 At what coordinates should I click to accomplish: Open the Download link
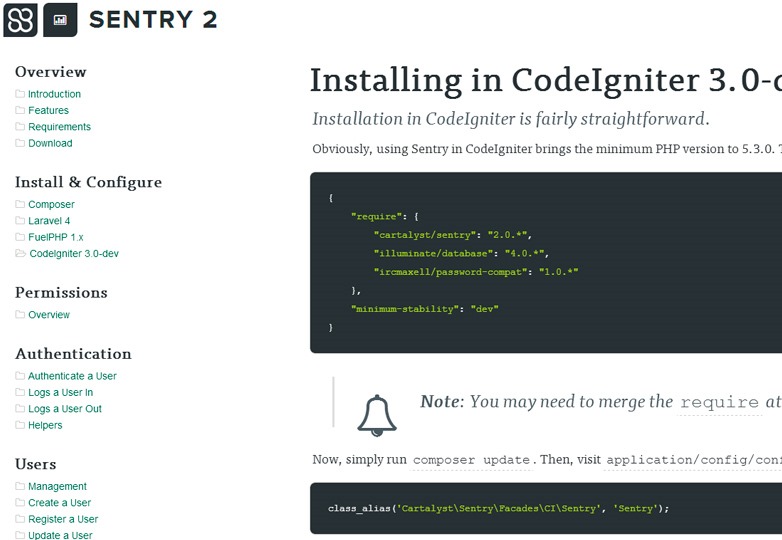[x=50, y=143]
